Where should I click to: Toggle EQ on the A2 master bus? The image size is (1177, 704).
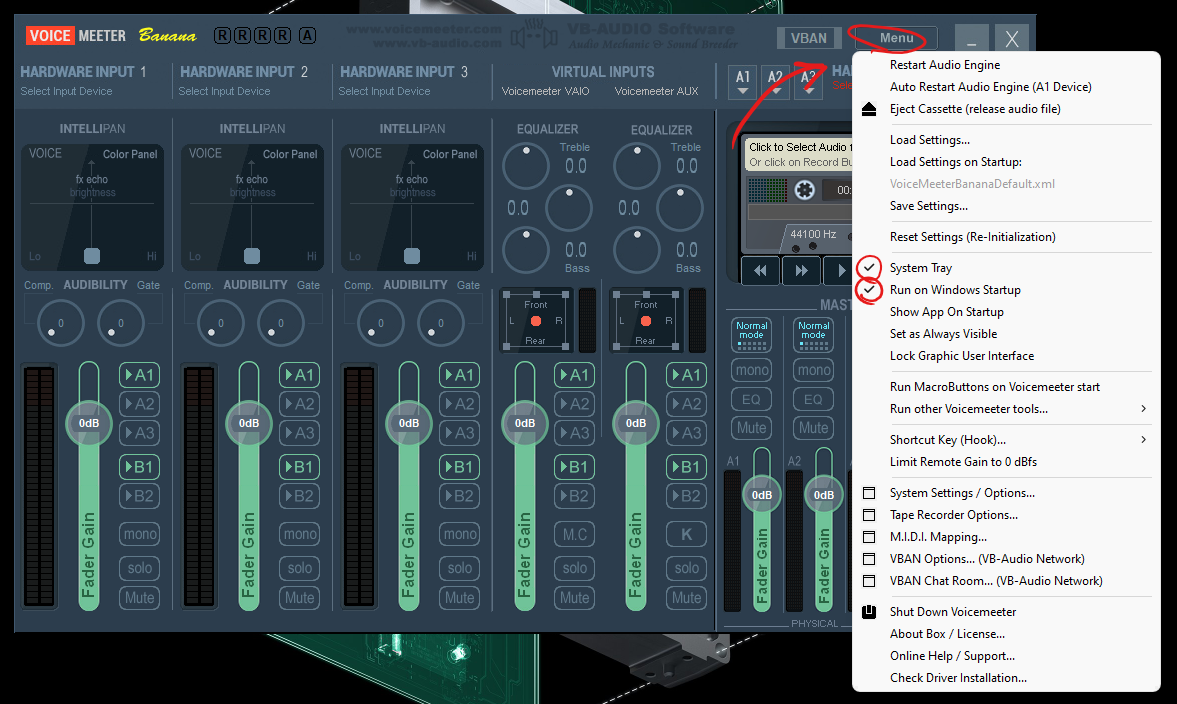[813, 399]
